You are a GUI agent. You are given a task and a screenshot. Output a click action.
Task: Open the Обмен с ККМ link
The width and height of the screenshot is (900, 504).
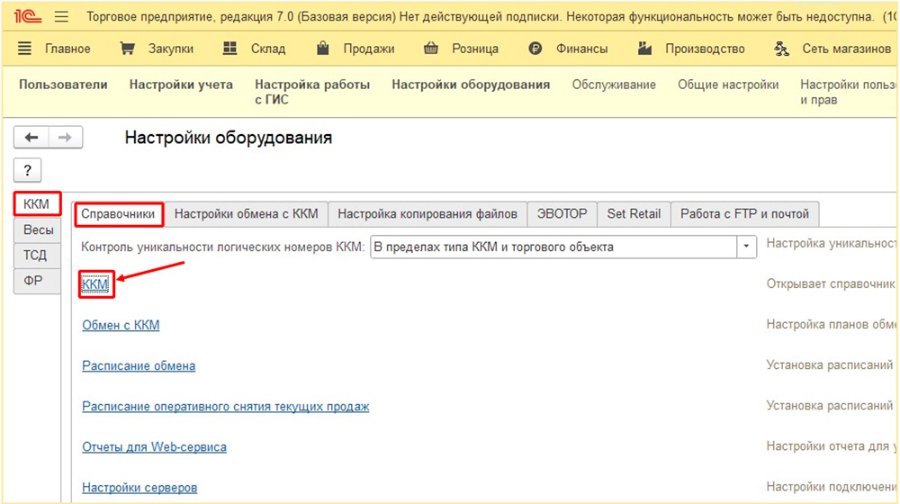(x=121, y=325)
